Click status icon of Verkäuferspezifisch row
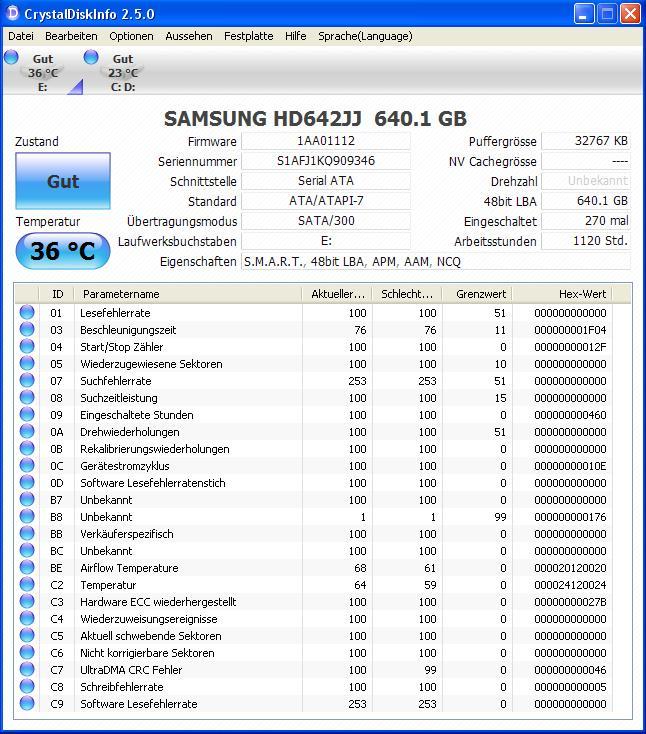The width and height of the screenshot is (646, 734). pyautogui.click(x=27, y=533)
